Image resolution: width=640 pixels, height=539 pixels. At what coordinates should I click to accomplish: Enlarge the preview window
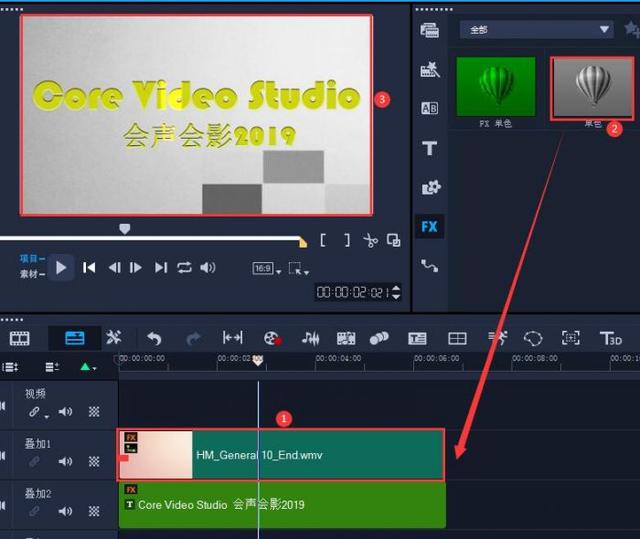(x=393, y=240)
